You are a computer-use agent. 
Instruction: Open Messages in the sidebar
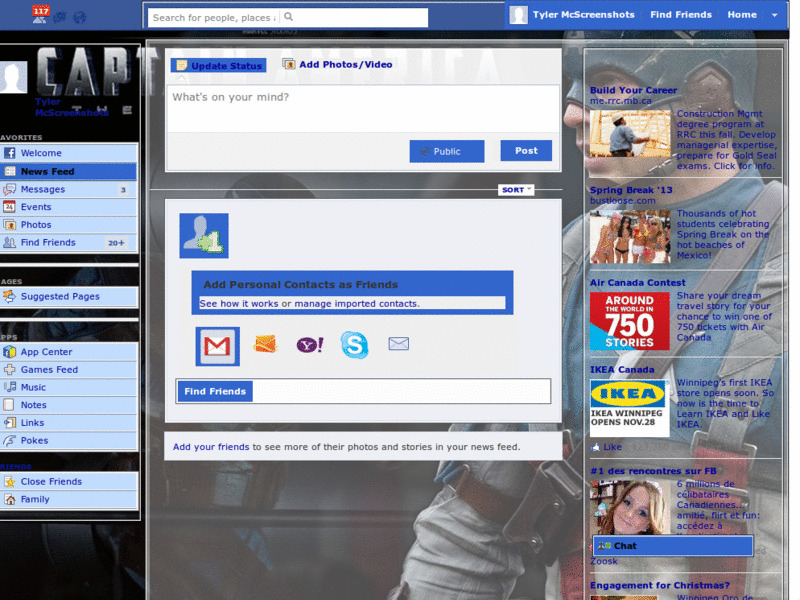(x=69, y=189)
